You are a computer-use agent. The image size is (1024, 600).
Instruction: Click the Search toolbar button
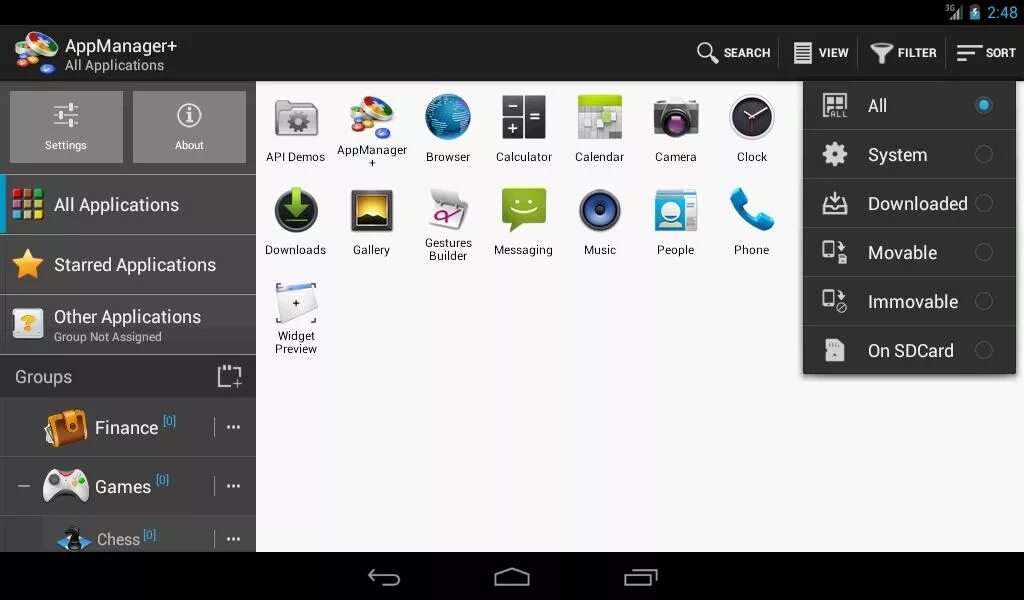coord(733,53)
